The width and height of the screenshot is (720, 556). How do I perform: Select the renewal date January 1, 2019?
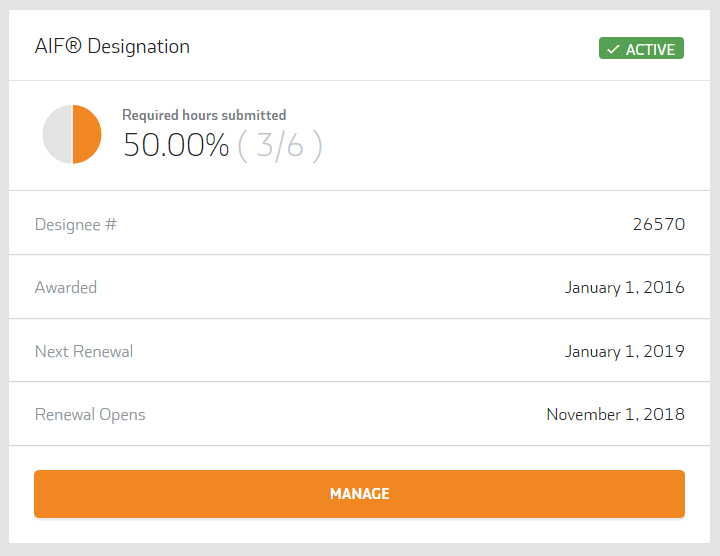624,351
